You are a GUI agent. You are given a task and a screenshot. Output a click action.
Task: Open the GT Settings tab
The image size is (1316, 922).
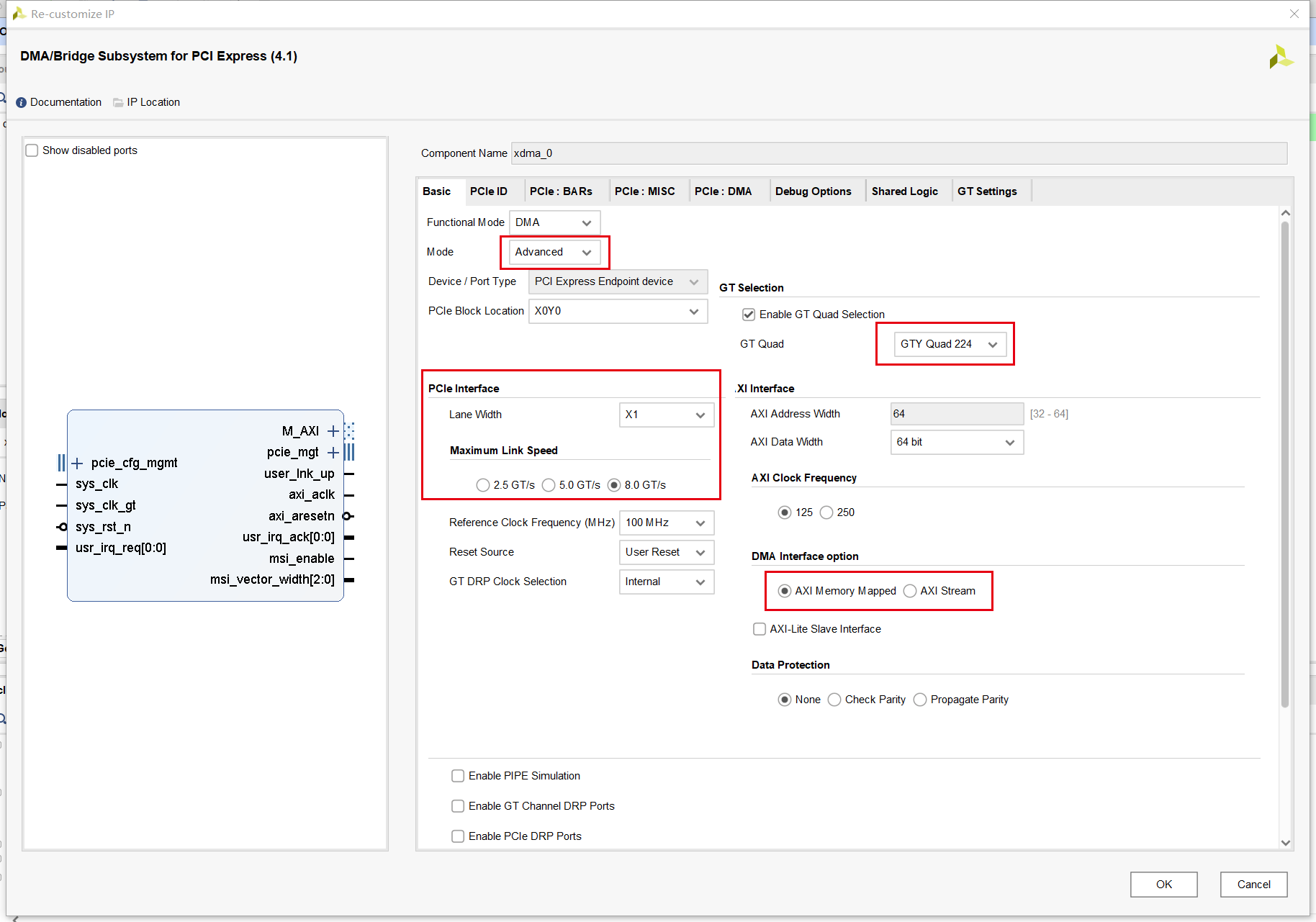coord(986,191)
